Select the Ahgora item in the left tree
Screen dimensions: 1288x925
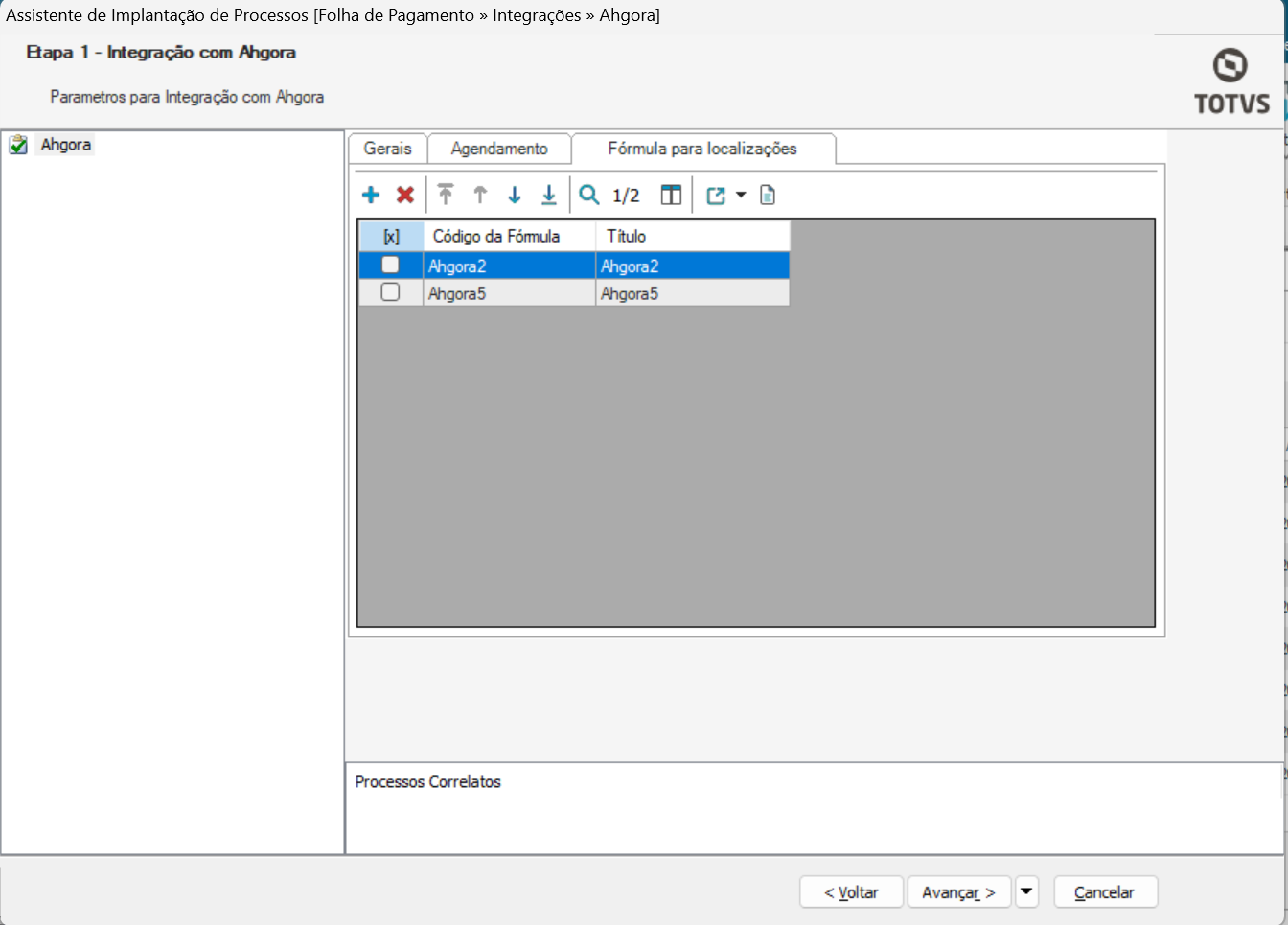[66, 145]
